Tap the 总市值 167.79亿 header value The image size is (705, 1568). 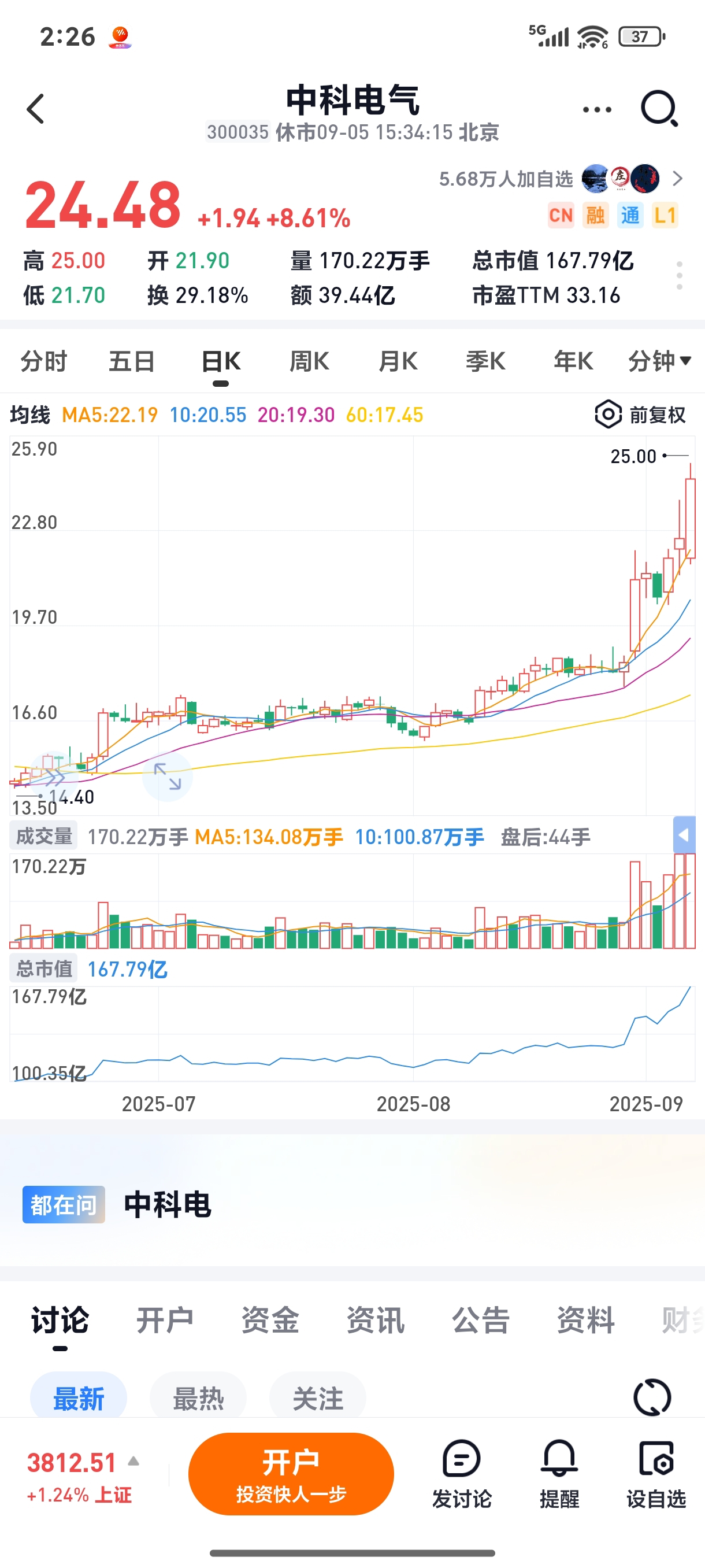pyautogui.click(x=553, y=261)
